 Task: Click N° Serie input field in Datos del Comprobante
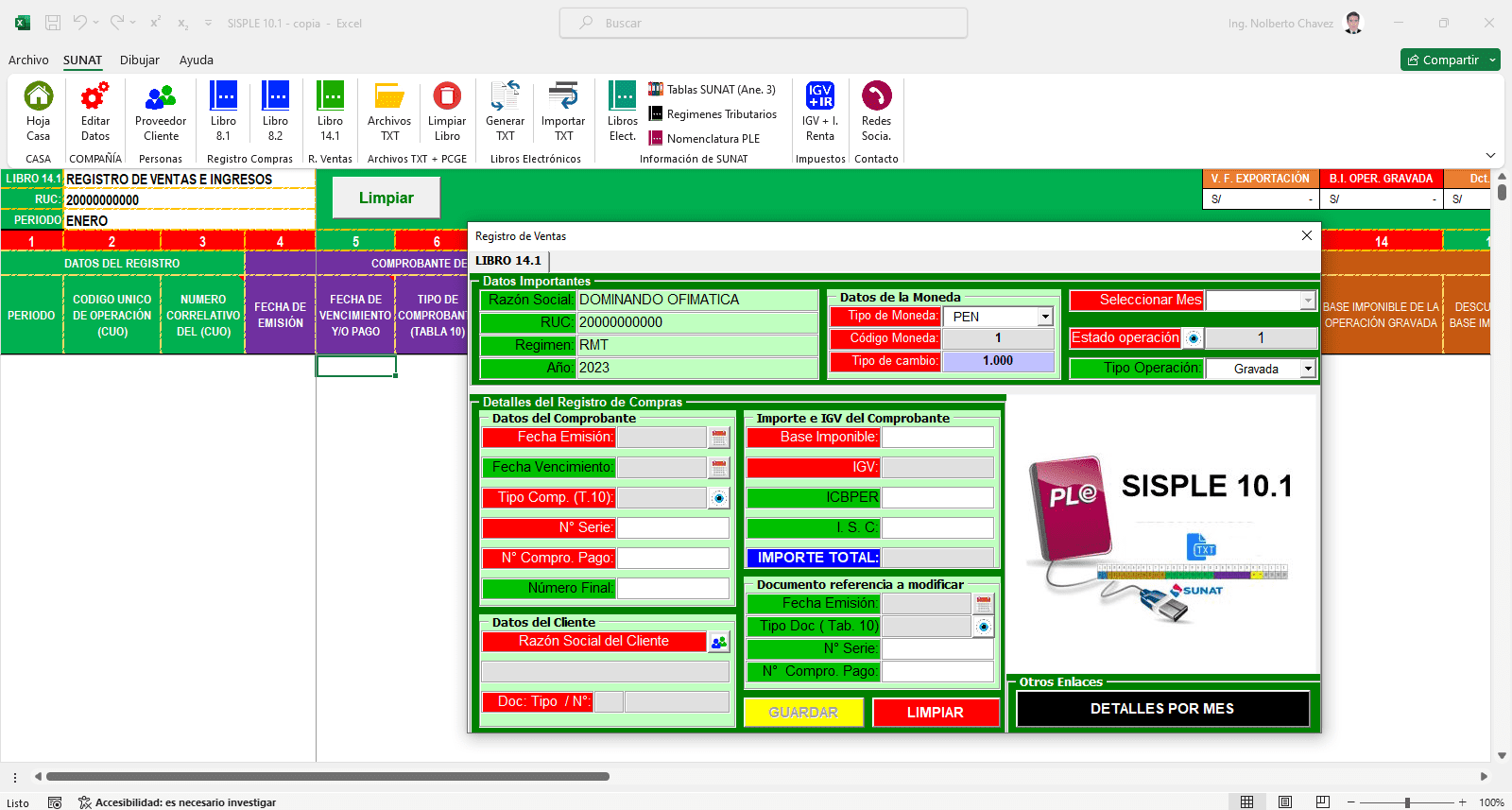coord(673,528)
